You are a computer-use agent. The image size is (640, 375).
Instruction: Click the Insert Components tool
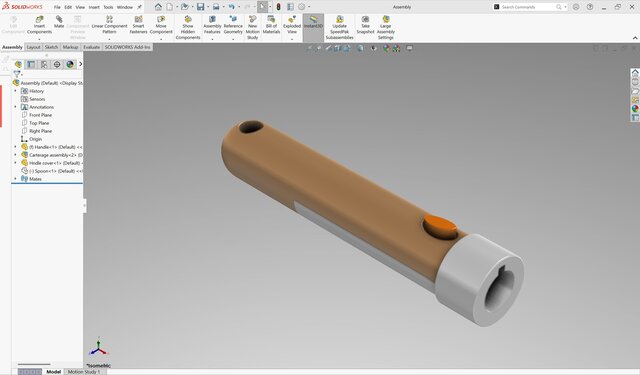(39, 24)
